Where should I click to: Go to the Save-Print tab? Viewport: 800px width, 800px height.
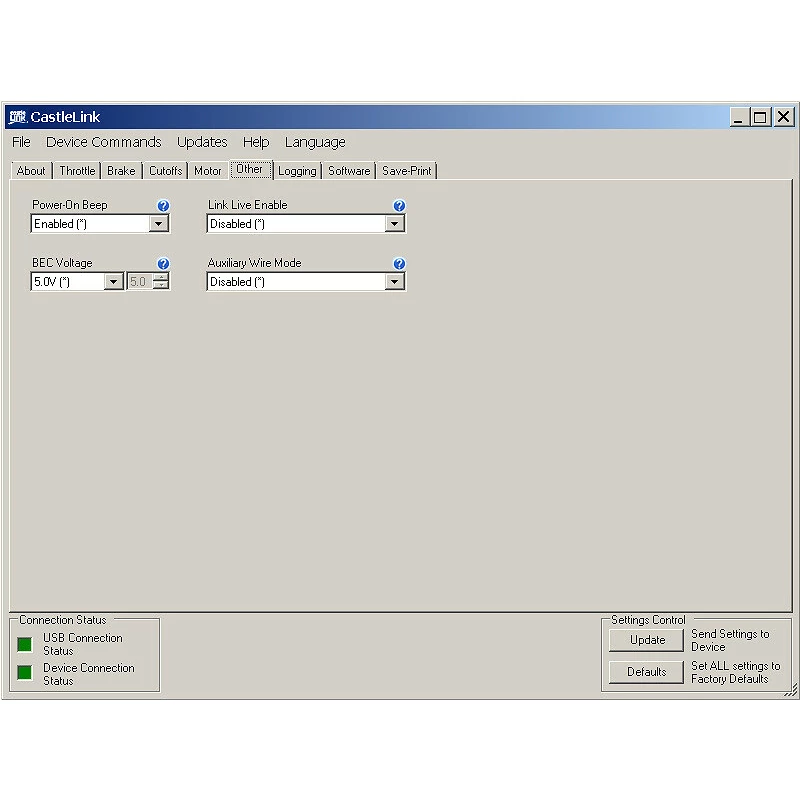[406, 171]
